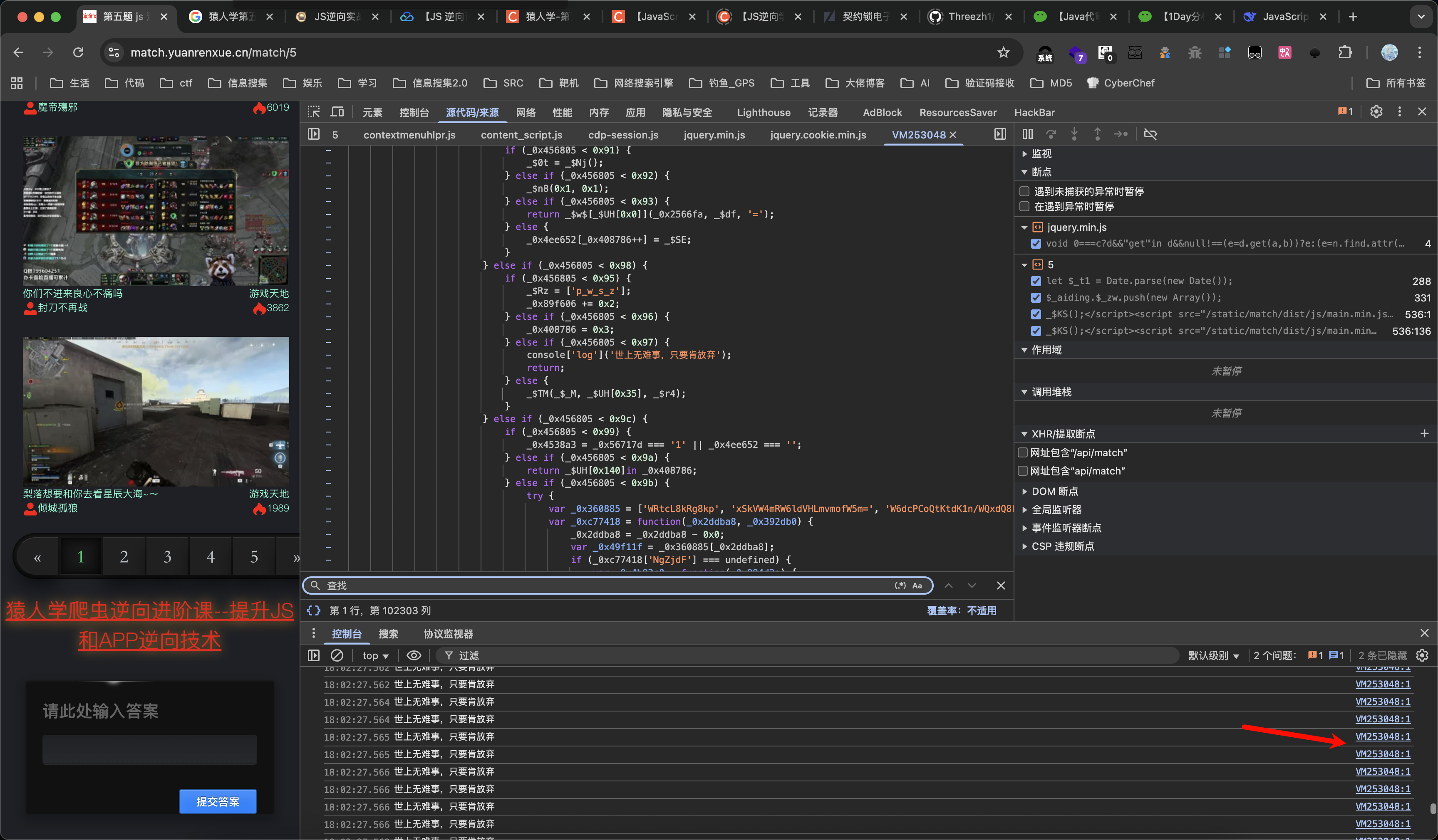Uncheck the line 288 Date.parse breakpoint

[1036, 281]
